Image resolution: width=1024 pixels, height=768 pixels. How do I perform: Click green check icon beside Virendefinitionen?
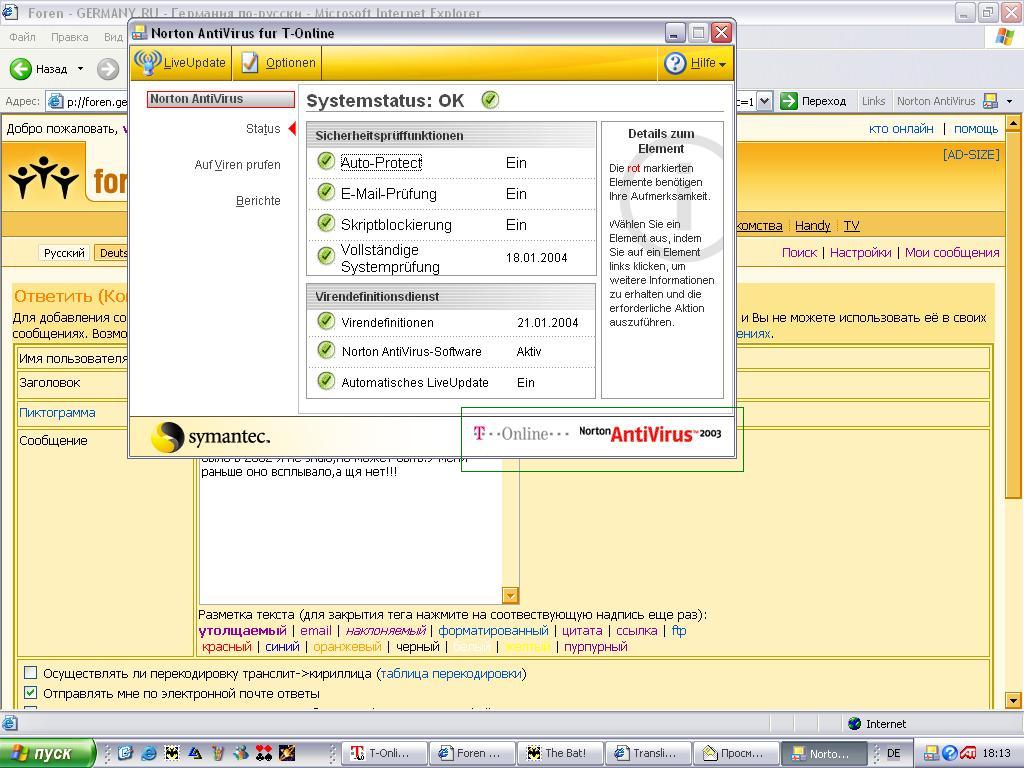pos(326,321)
